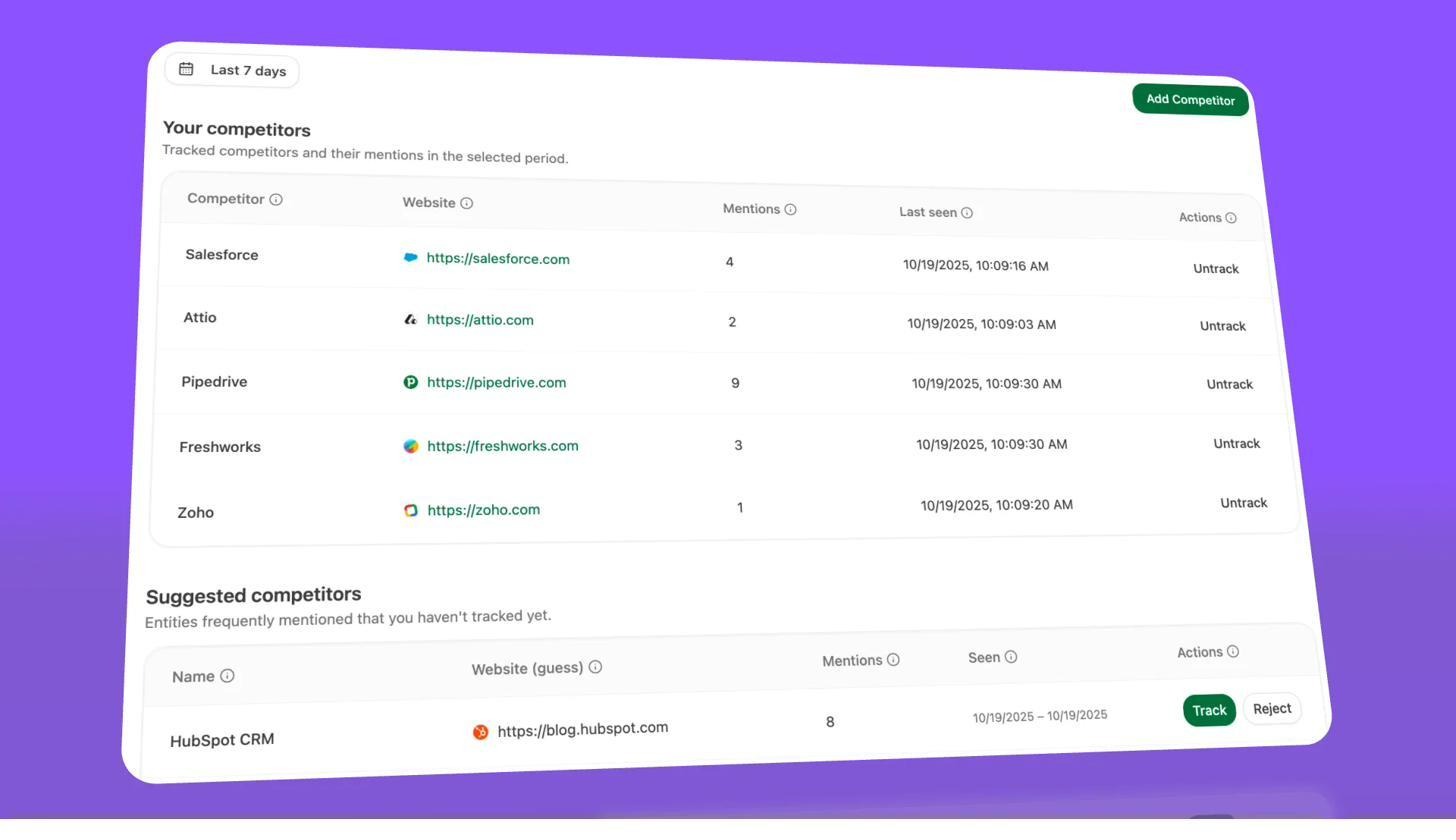Click the Add Competitor button
Viewport: 1456px width, 840px height.
tap(1189, 99)
